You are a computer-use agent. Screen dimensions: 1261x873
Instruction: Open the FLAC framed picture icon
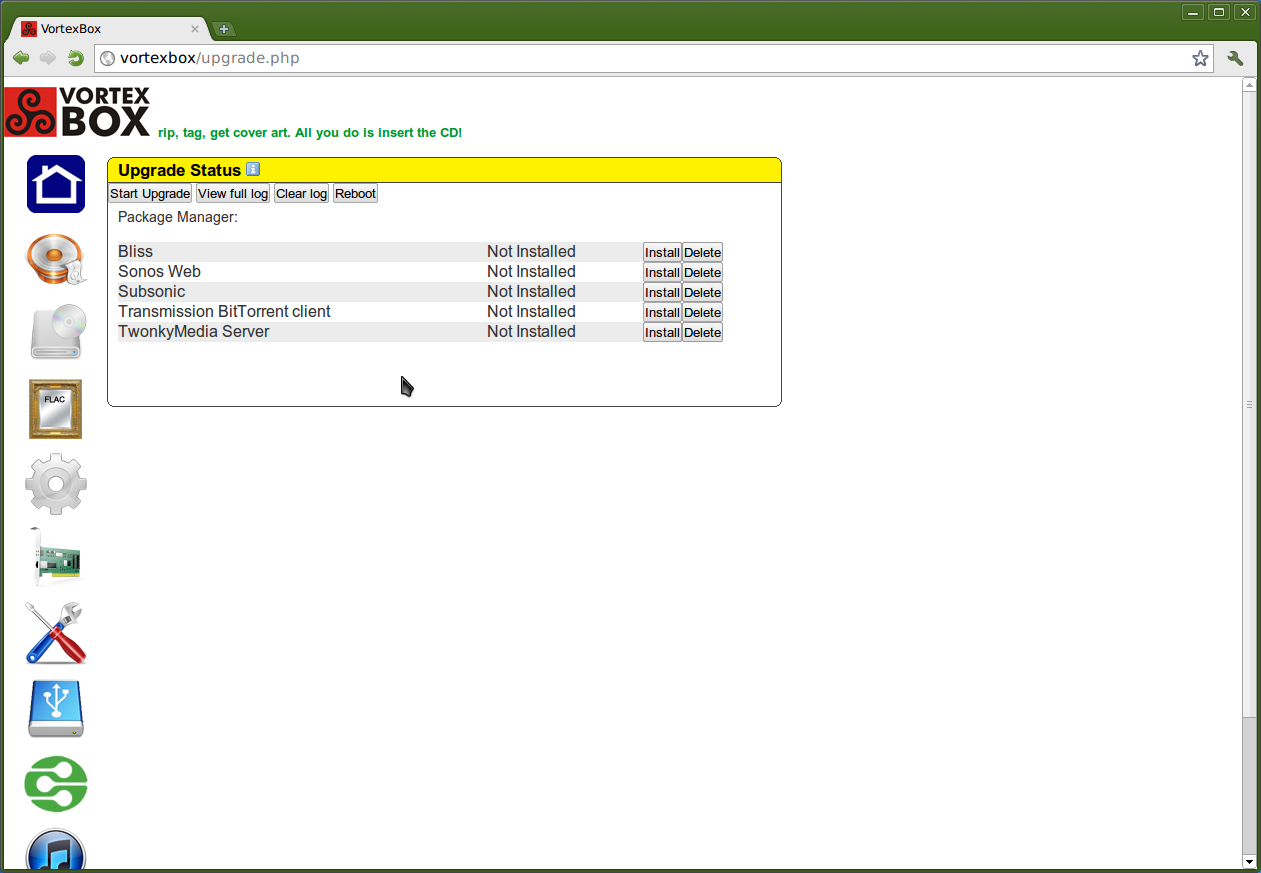(56, 409)
